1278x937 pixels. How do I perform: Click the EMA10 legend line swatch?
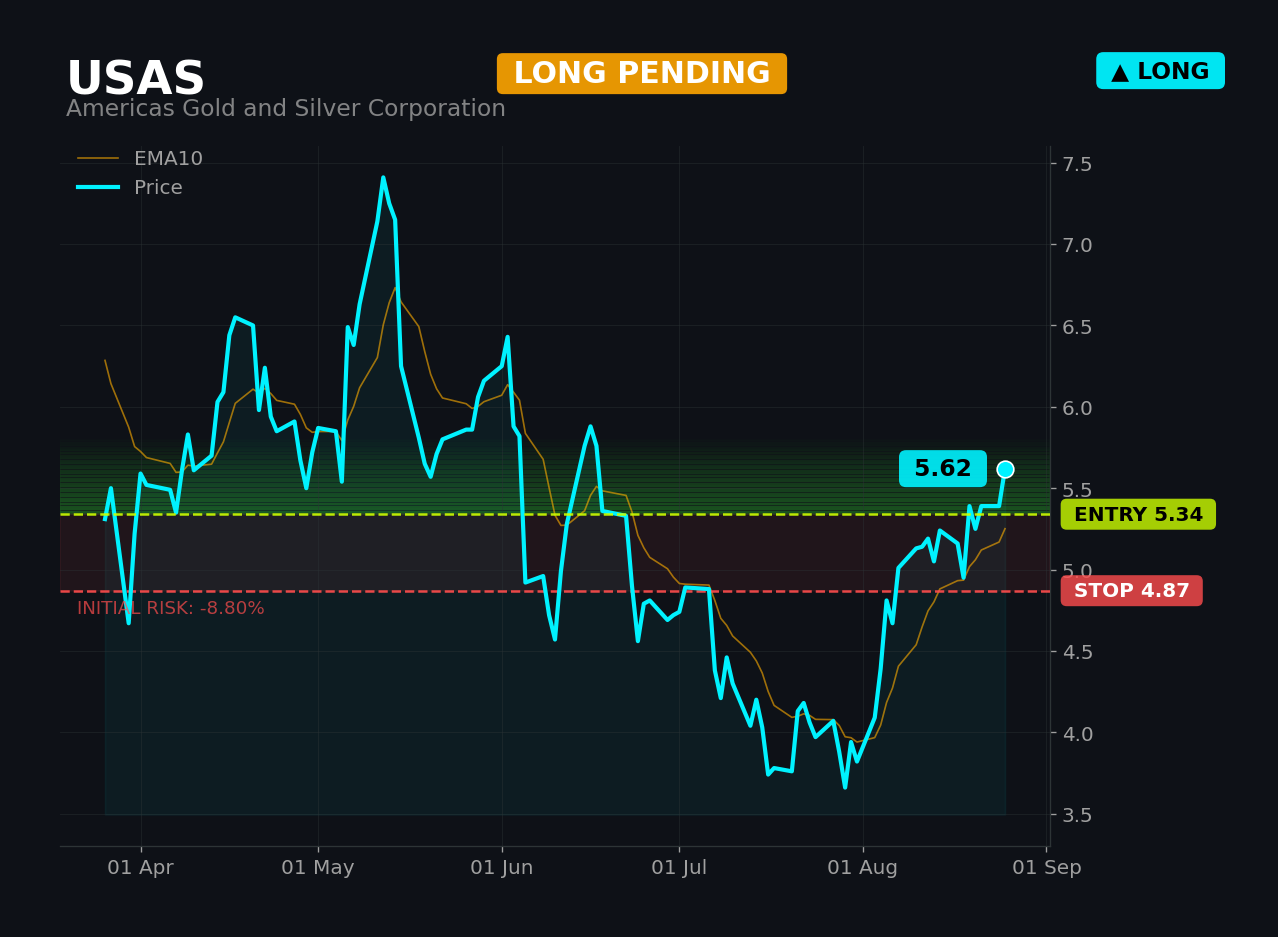point(98,159)
